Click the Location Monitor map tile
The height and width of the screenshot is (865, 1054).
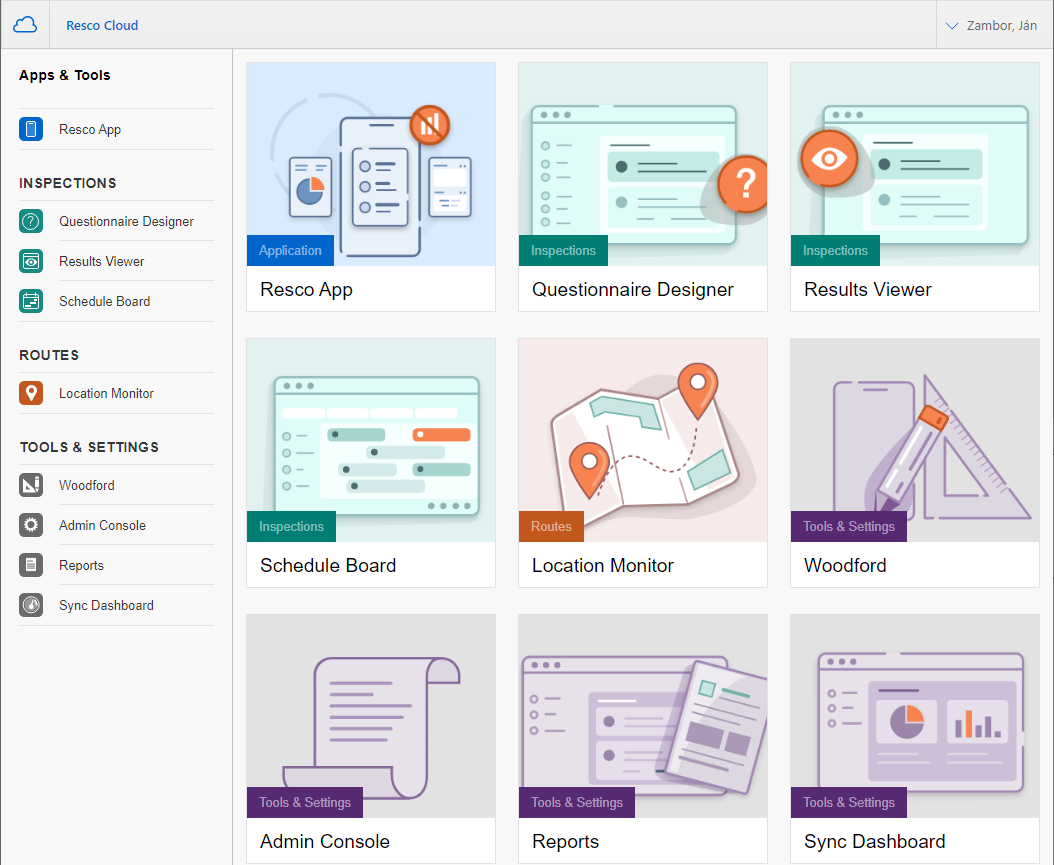tap(642, 440)
